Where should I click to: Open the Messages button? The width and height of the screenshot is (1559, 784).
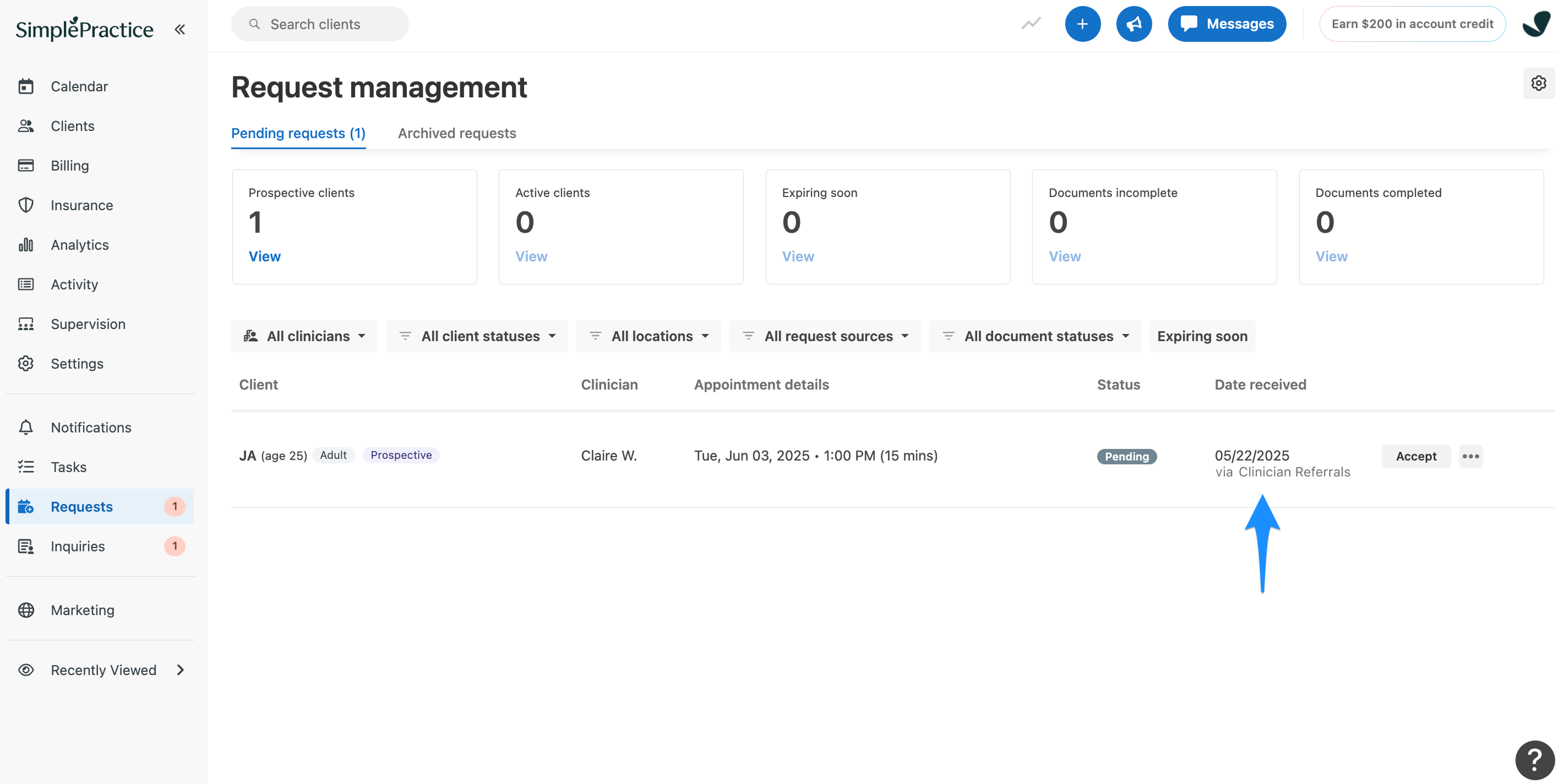click(1227, 24)
